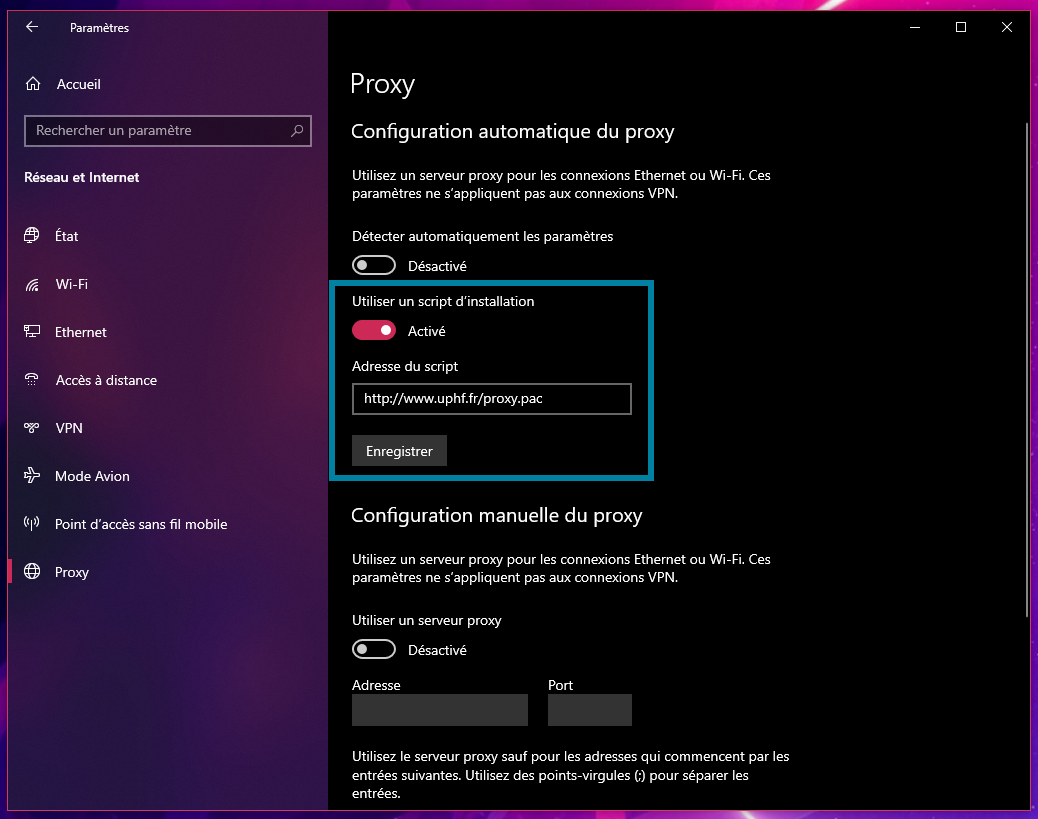The image size is (1038, 819).
Task: Click the Port field under manual configuration
Action: pyautogui.click(x=589, y=710)
